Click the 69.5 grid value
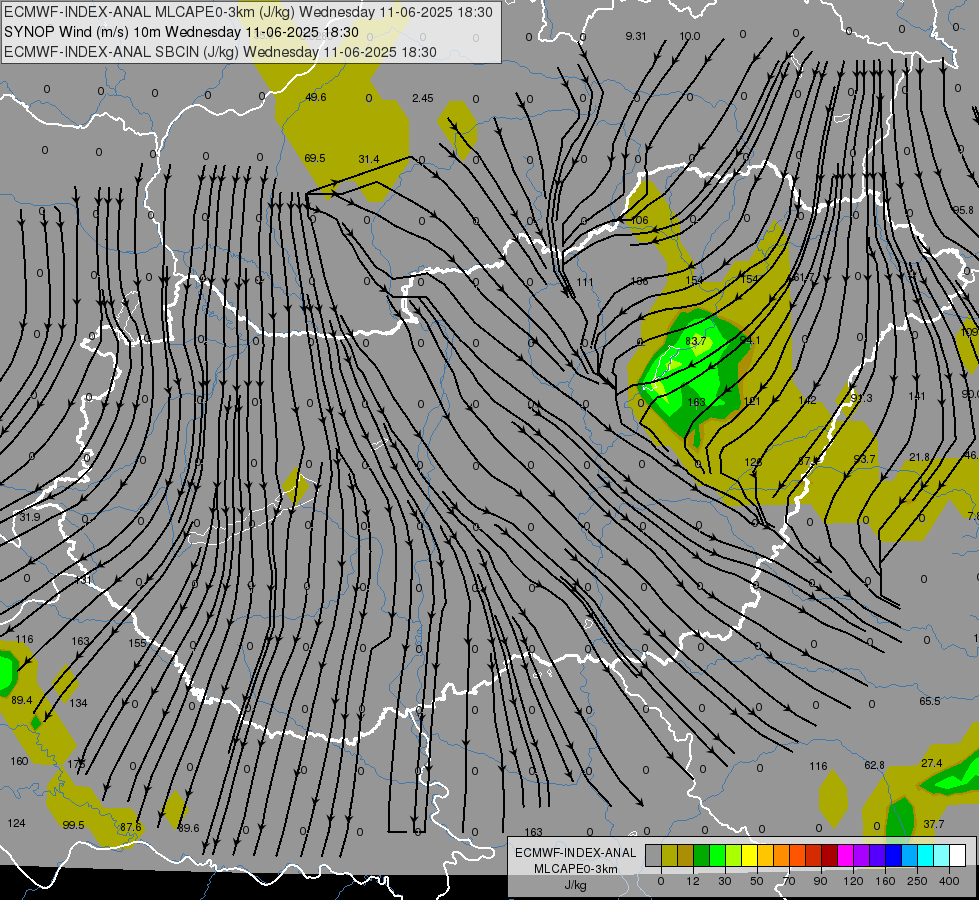 point(315,158)
